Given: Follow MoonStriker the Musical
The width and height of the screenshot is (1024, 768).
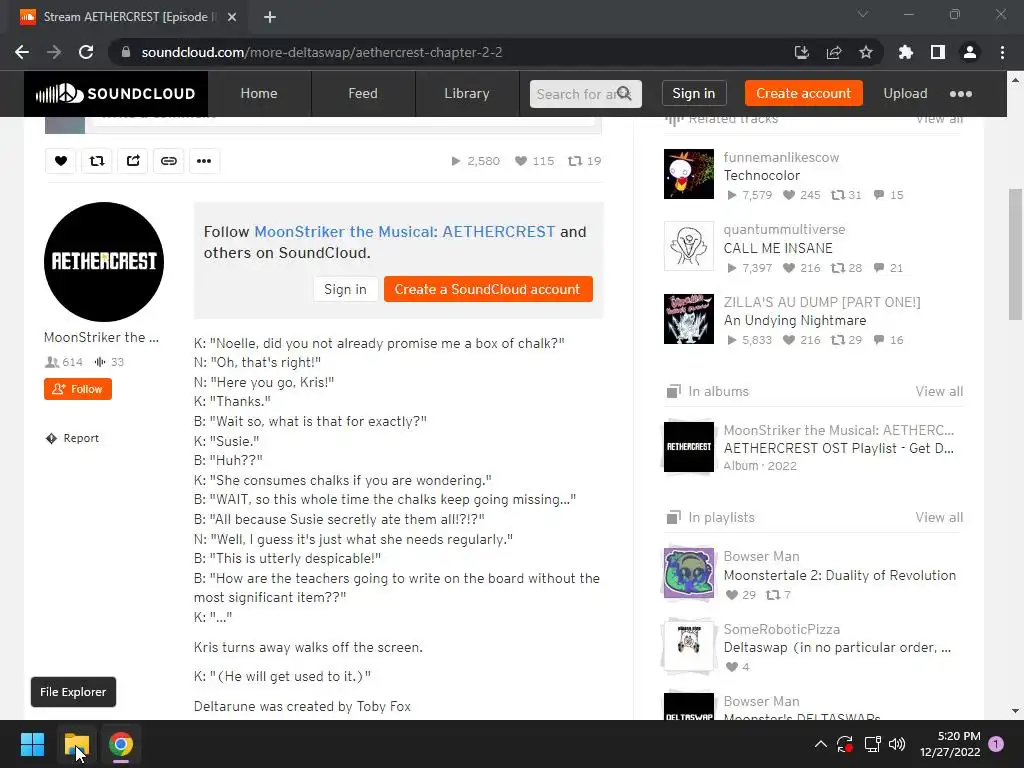Looking at the screenshot, I should (x=78, y=389).
